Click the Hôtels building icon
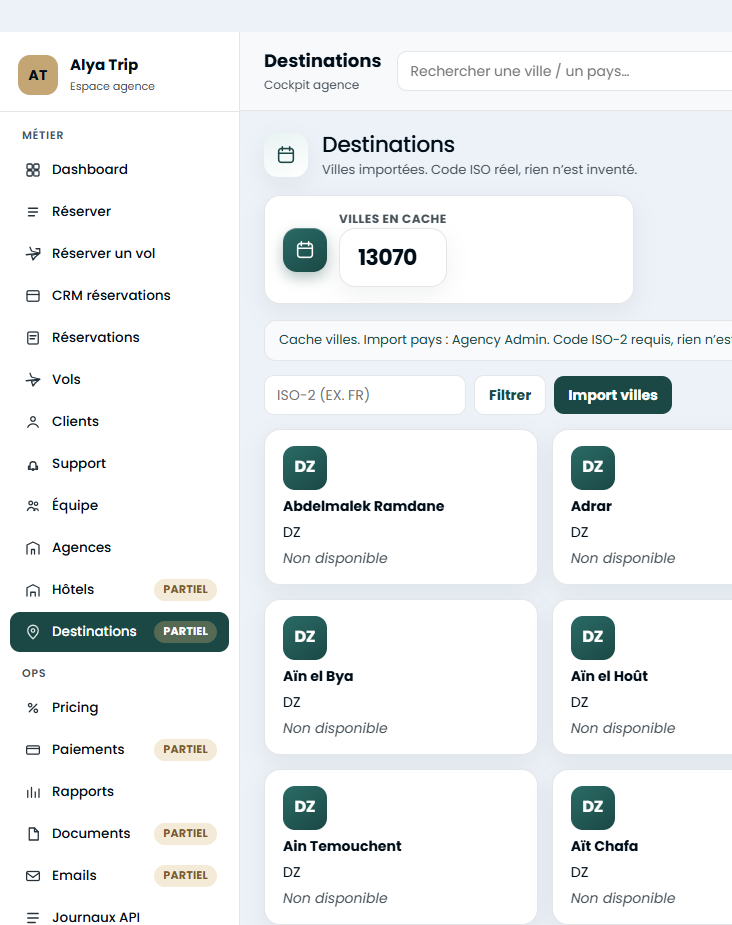Screen dimensions: 732x925 pyautogui.click(x=33, y=590)
